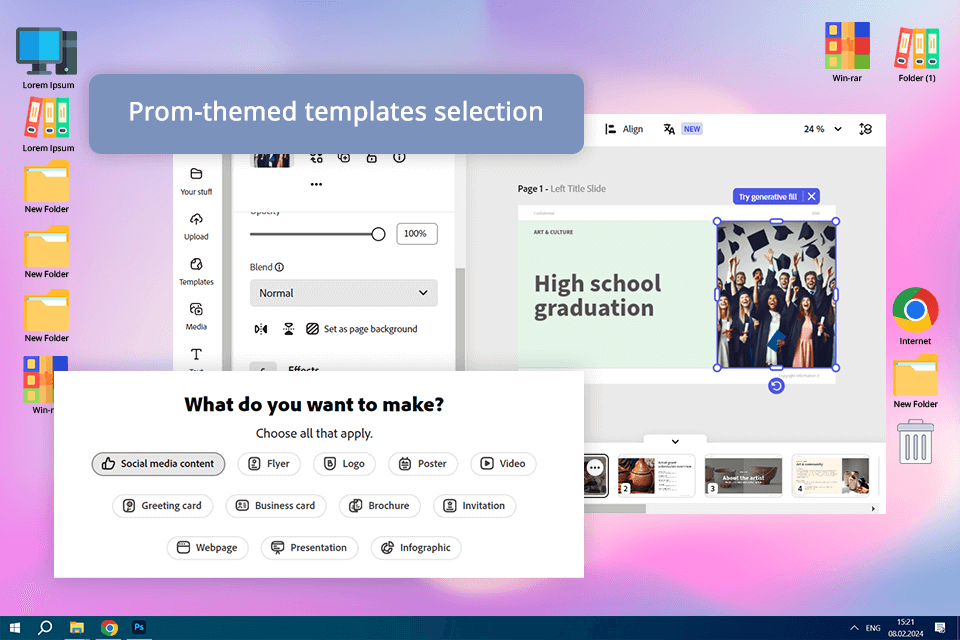
Task: Choose the Infographic option
Action: pyautogui.click(x=416, y=548)
